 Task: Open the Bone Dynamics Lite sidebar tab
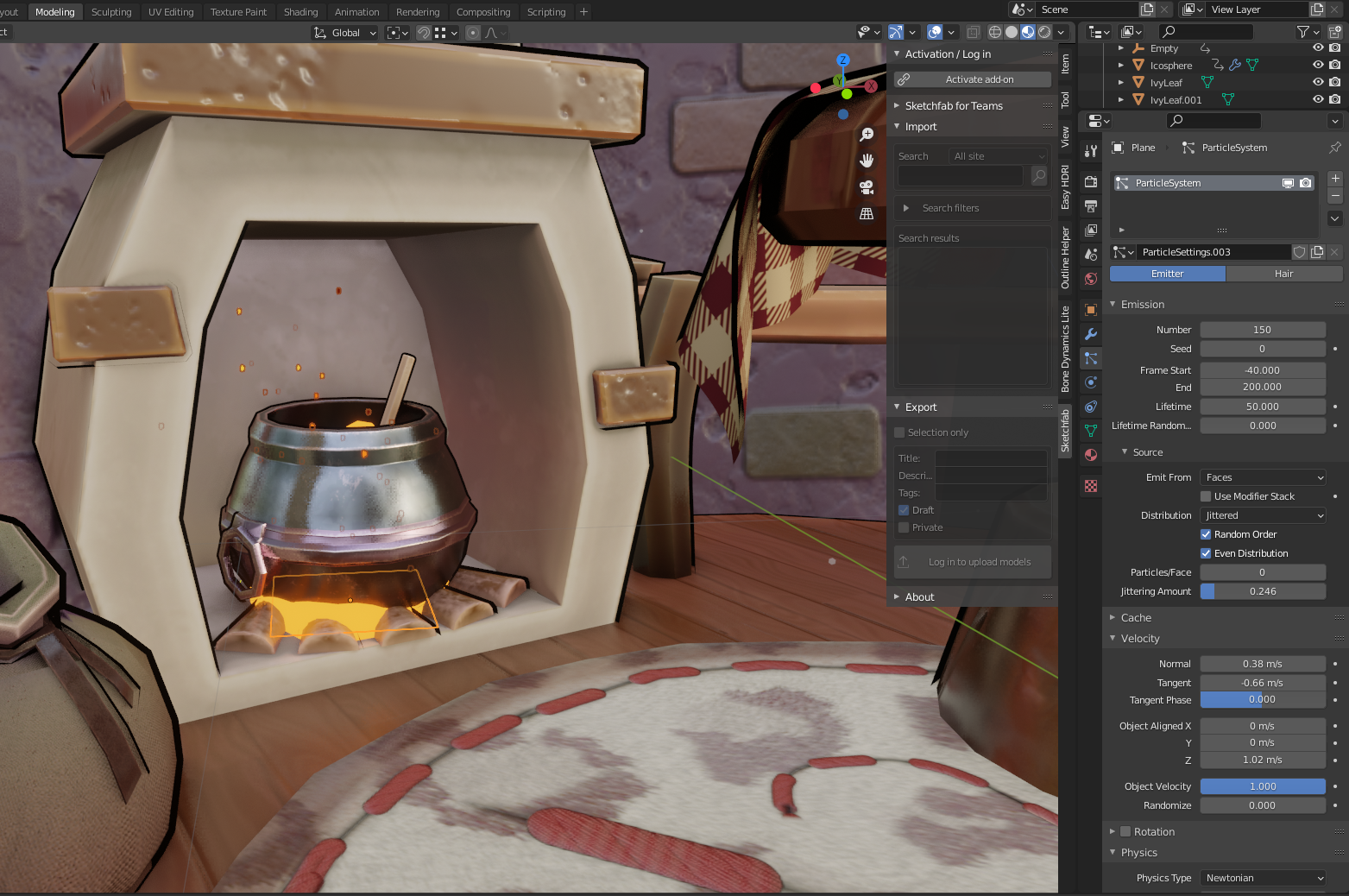pos(1065,350)
